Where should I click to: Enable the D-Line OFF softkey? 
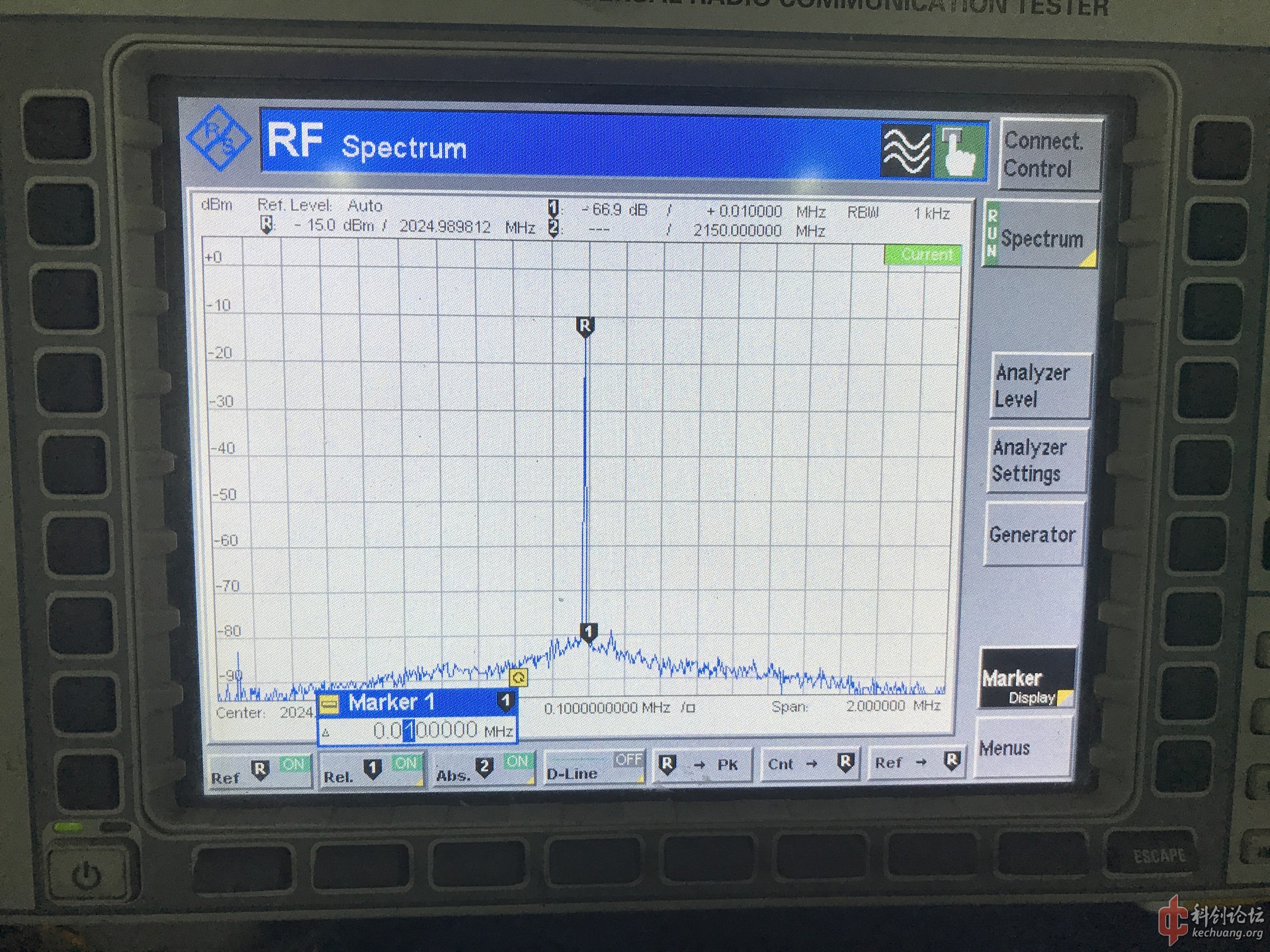[x=594, y=768]
